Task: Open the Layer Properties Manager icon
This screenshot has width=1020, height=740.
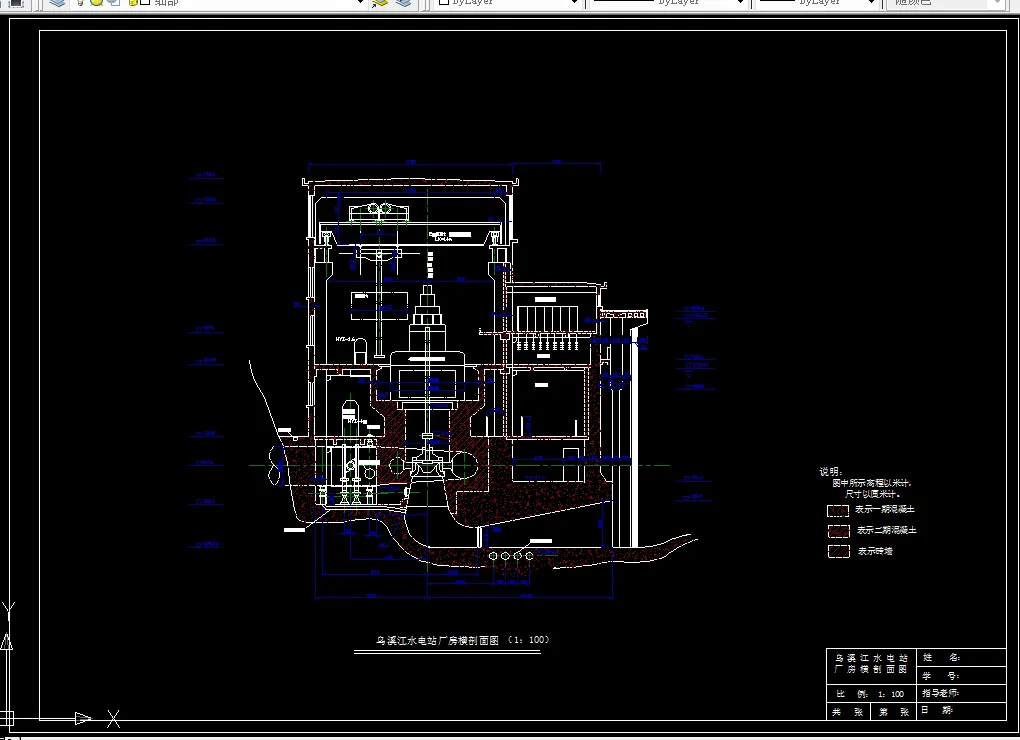Action: pyautogui.click(x=58, y=3)
